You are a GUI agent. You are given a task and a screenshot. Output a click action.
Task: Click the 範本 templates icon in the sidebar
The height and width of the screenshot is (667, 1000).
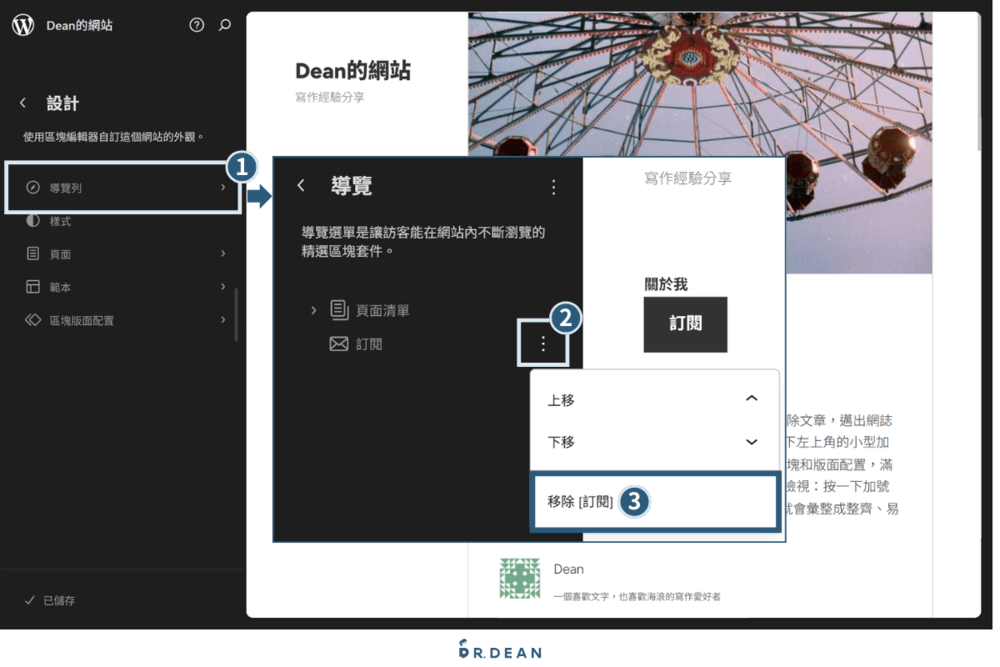[x=30, y=287]
